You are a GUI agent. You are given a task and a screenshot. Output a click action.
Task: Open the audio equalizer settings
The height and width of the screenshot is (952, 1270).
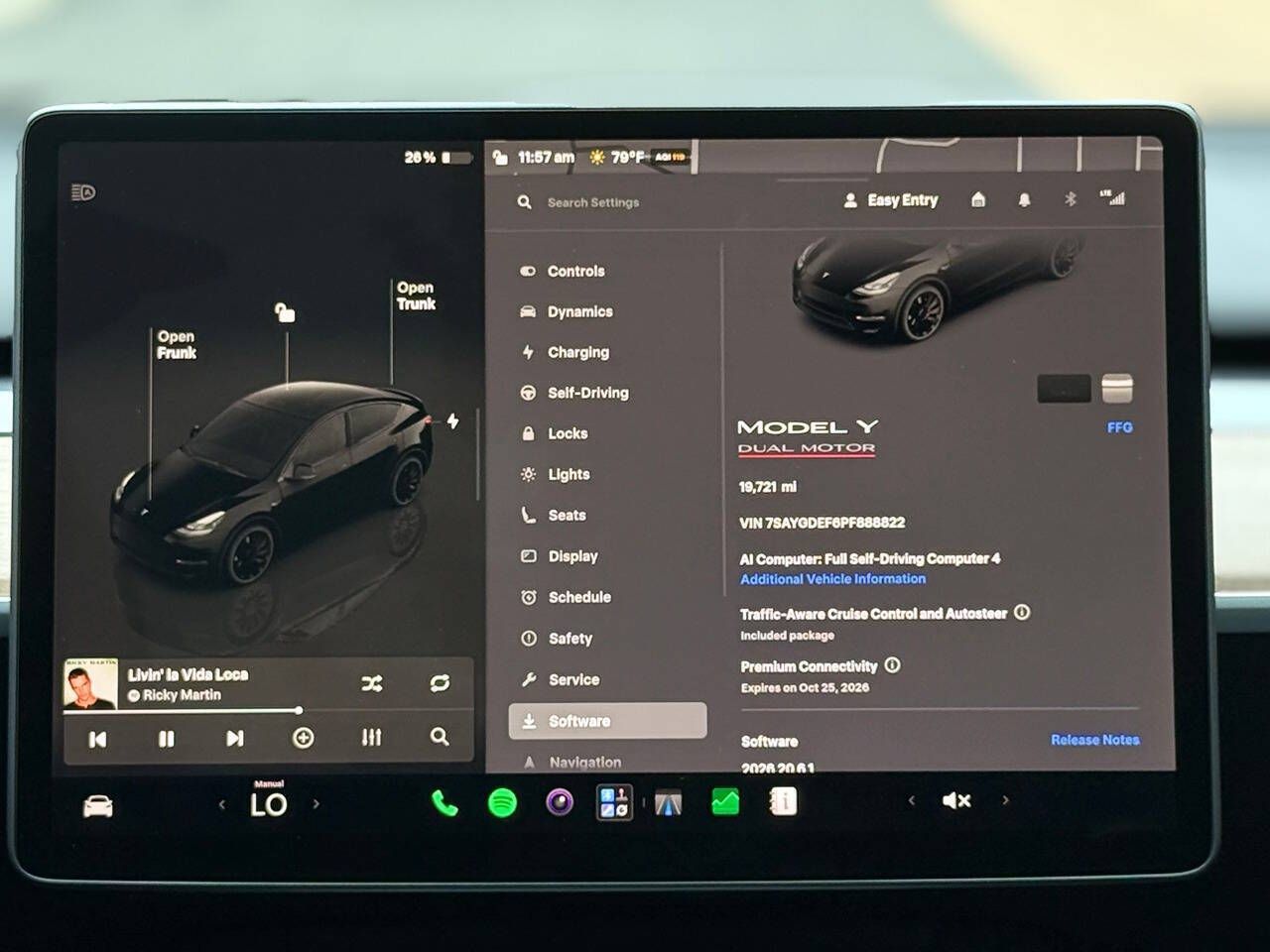click(371, 738)
